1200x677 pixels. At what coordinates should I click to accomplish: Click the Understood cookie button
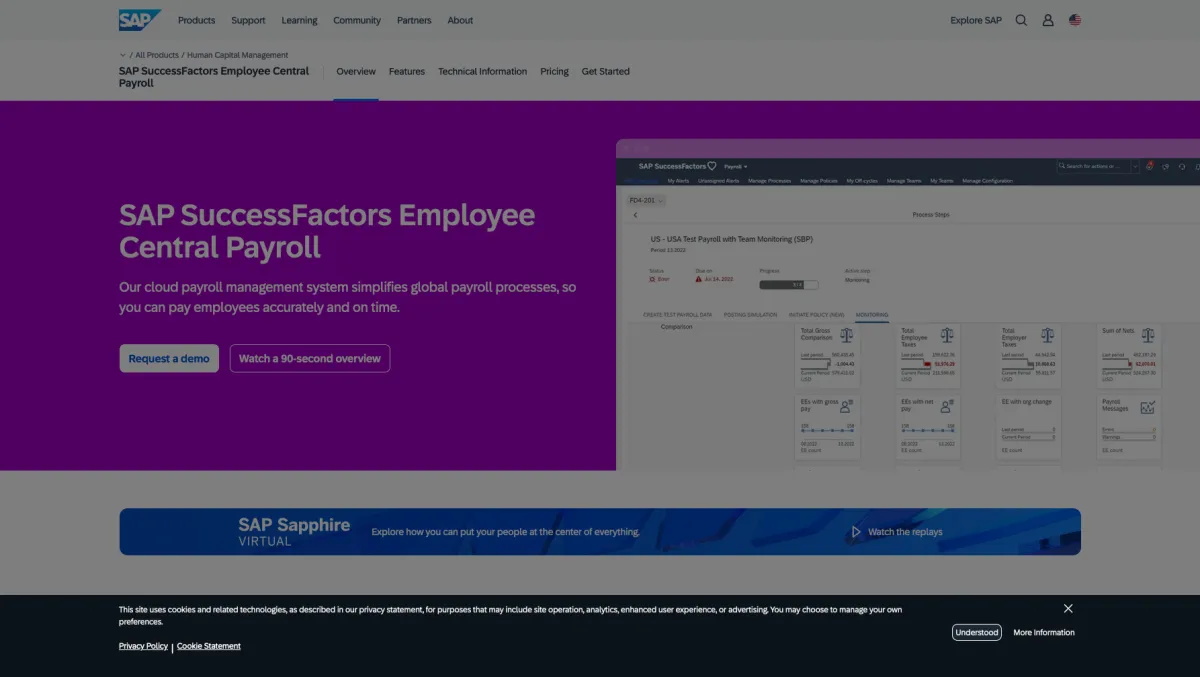[977, 632]
